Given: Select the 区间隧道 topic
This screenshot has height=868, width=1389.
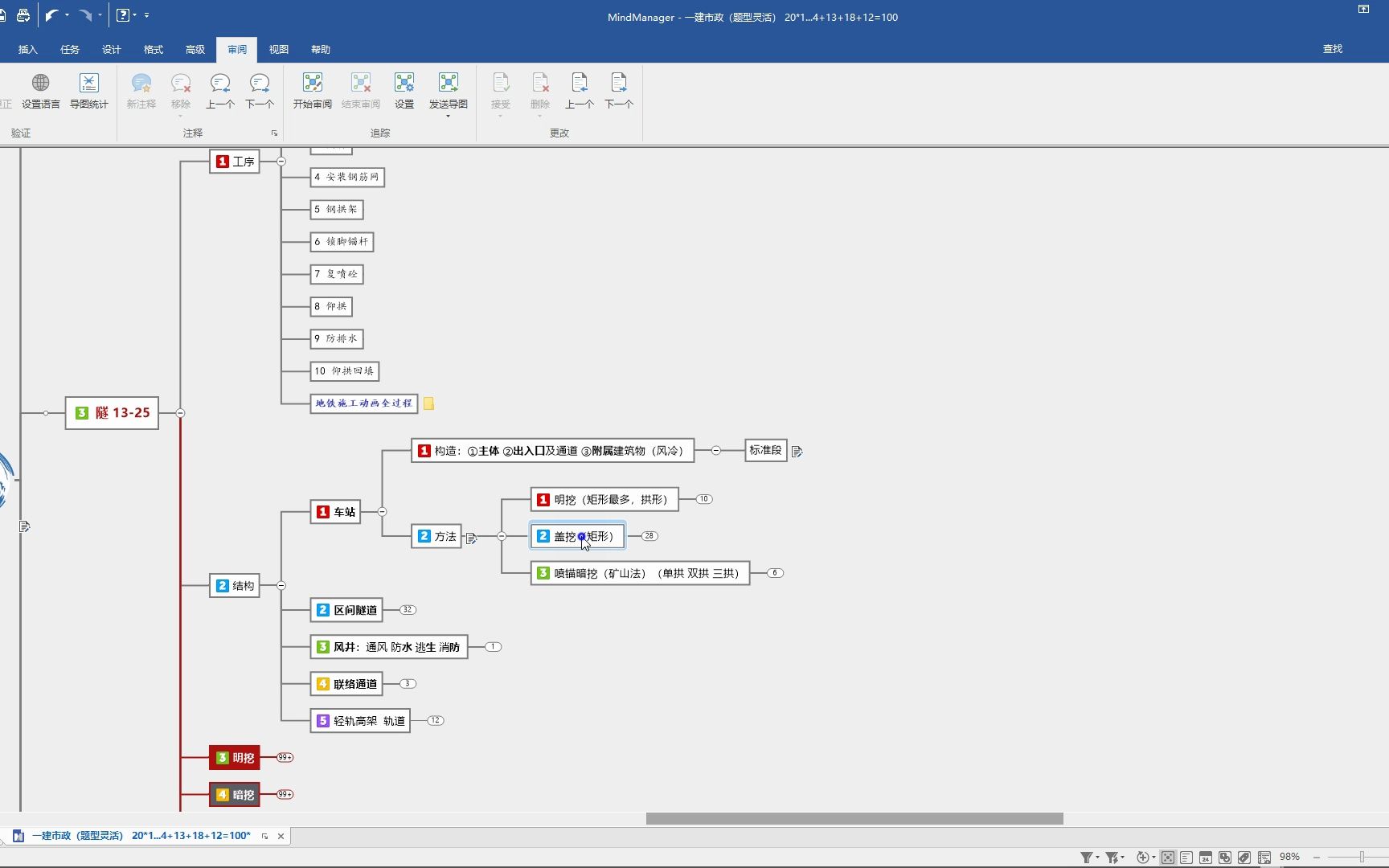Looking at the screenshot, I should 346,610.
